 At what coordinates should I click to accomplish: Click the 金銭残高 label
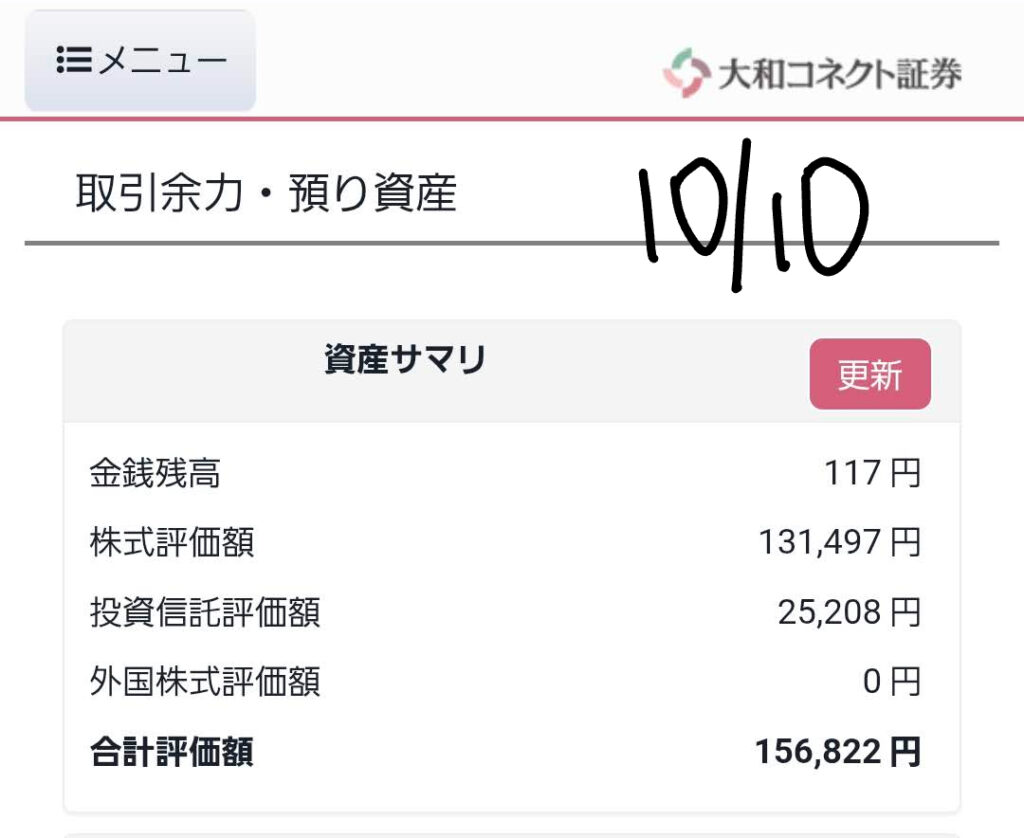click(154, 473)
